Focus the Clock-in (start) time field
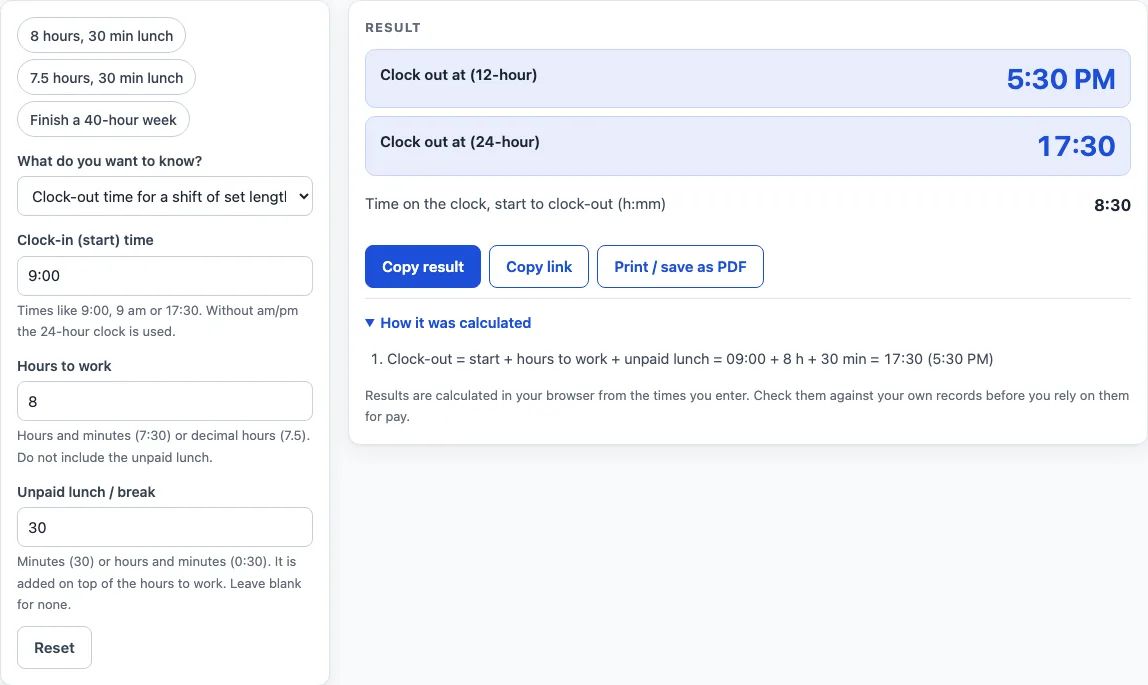The height and width of the screenshot is (685, 1148). (x=165, y=276)
